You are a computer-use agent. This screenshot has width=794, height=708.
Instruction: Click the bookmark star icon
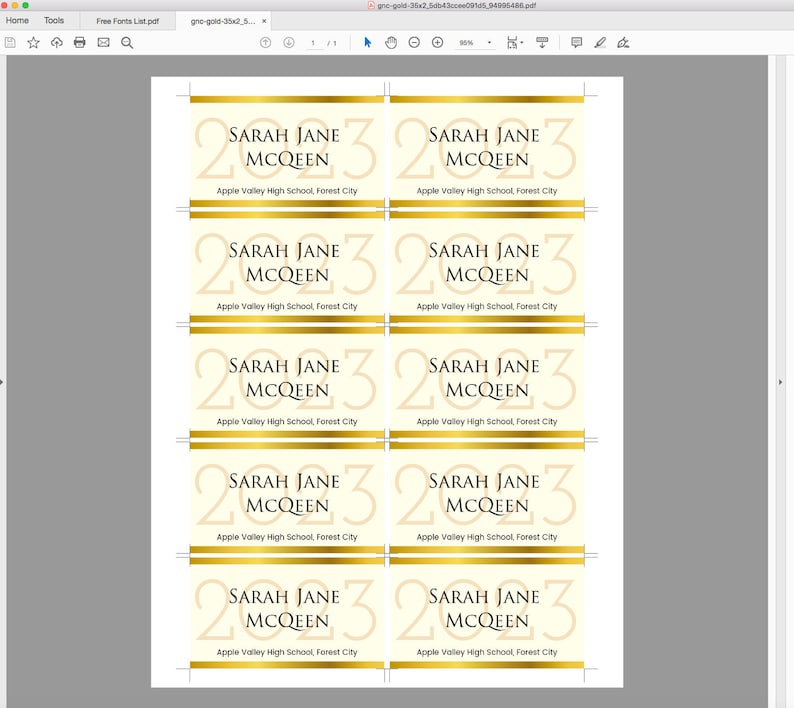click(33, 43)
